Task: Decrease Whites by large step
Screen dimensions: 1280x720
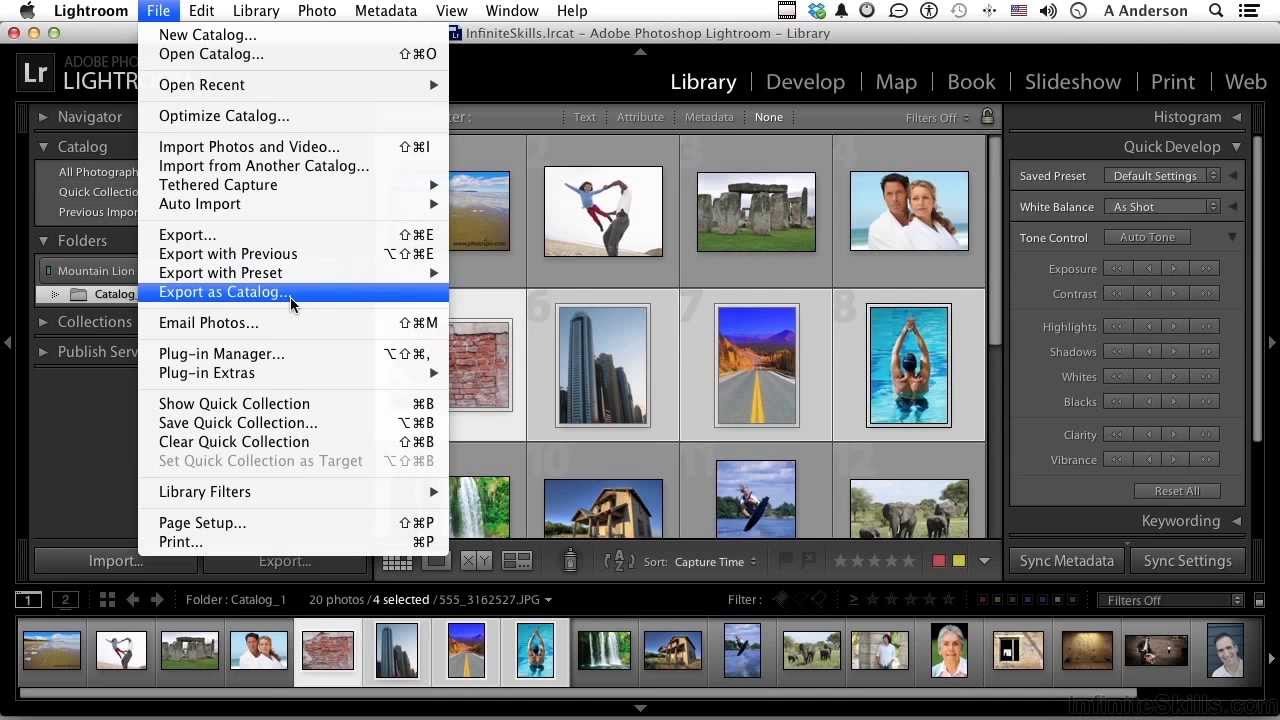Action: pyautogui.click(x=1117, y=376)
